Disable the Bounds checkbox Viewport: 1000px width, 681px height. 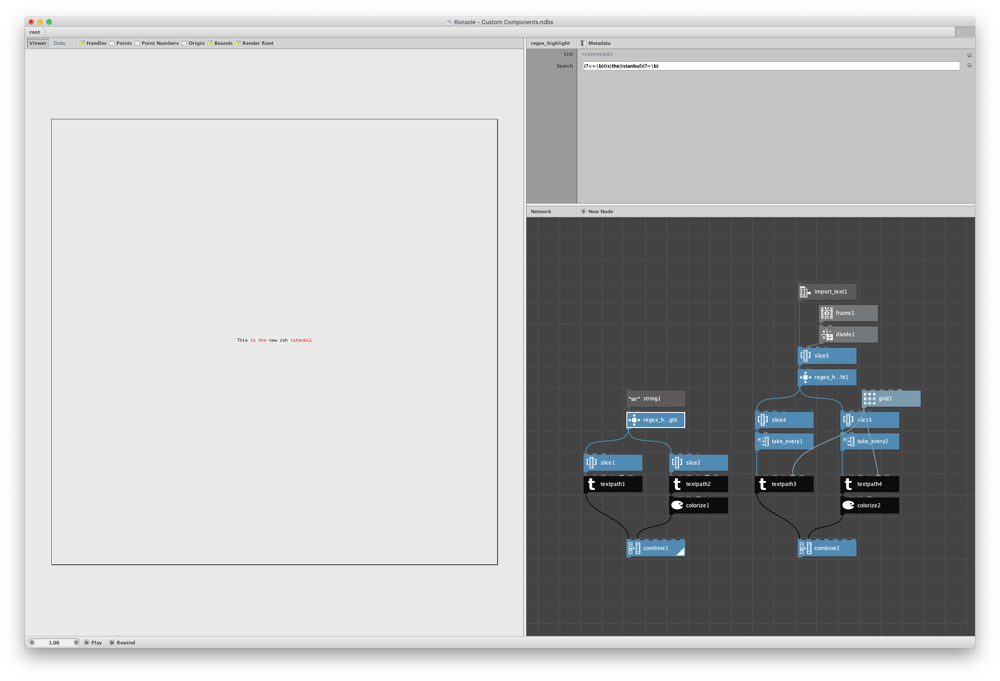[x=210, y=43]
